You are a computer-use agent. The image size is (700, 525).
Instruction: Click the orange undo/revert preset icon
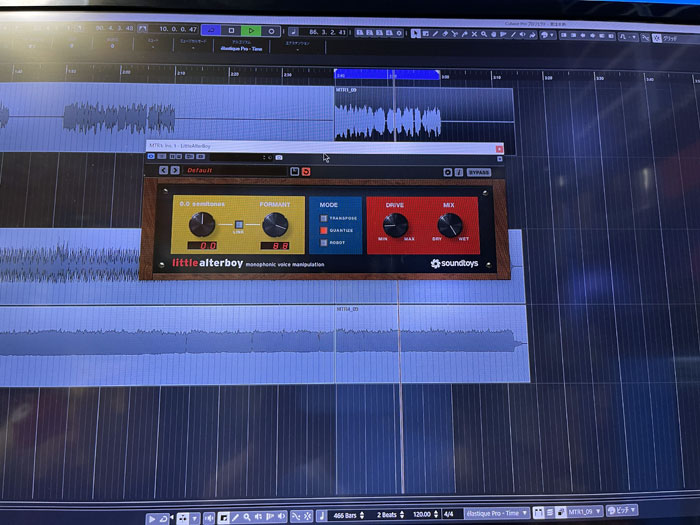(306, 172)
